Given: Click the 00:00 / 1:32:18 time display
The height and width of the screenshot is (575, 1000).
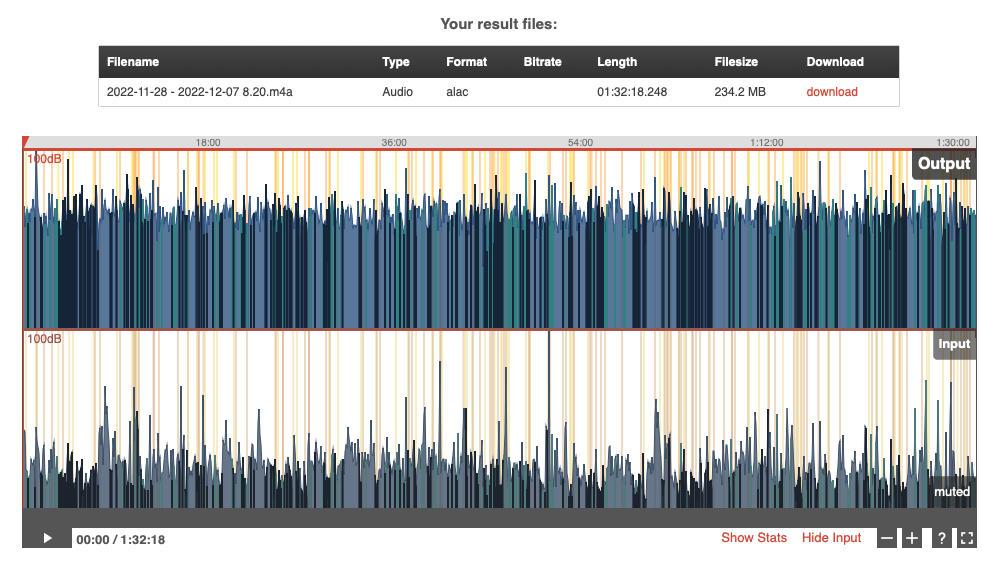Looking at the screenshot, I should click(121, 539).
